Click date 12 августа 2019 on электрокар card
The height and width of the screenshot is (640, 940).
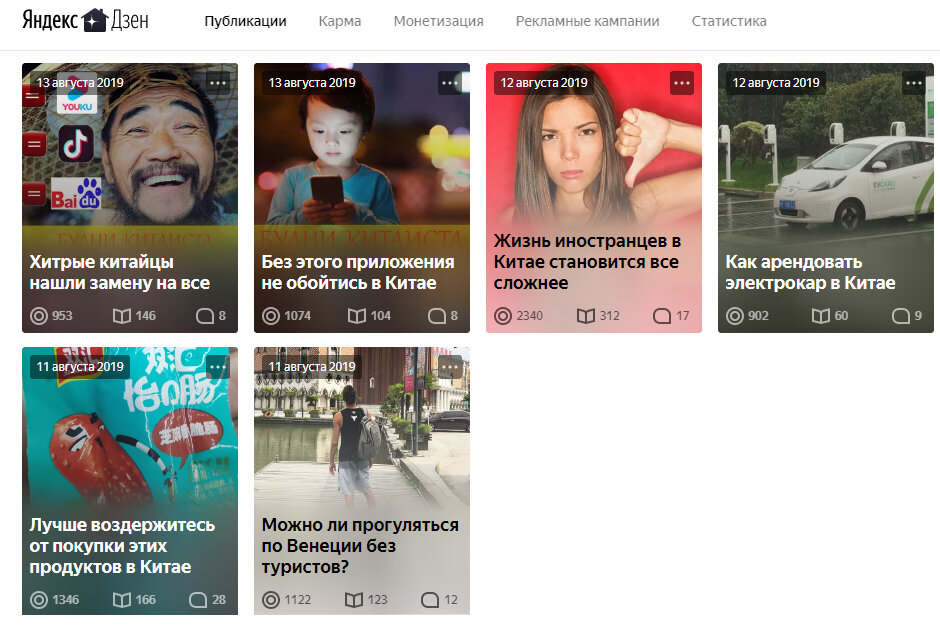point(776,83)
